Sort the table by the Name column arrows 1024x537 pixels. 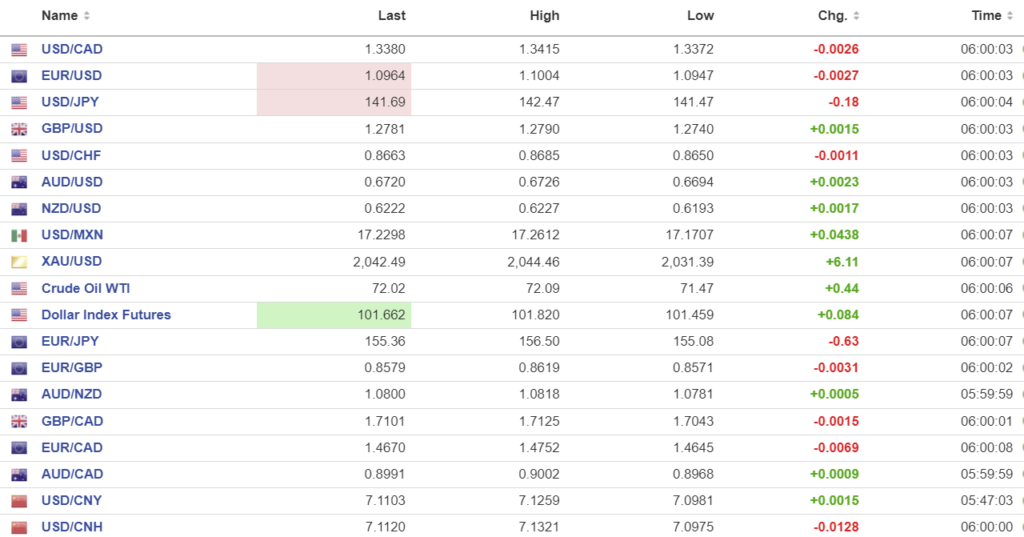tap(86, 16)
